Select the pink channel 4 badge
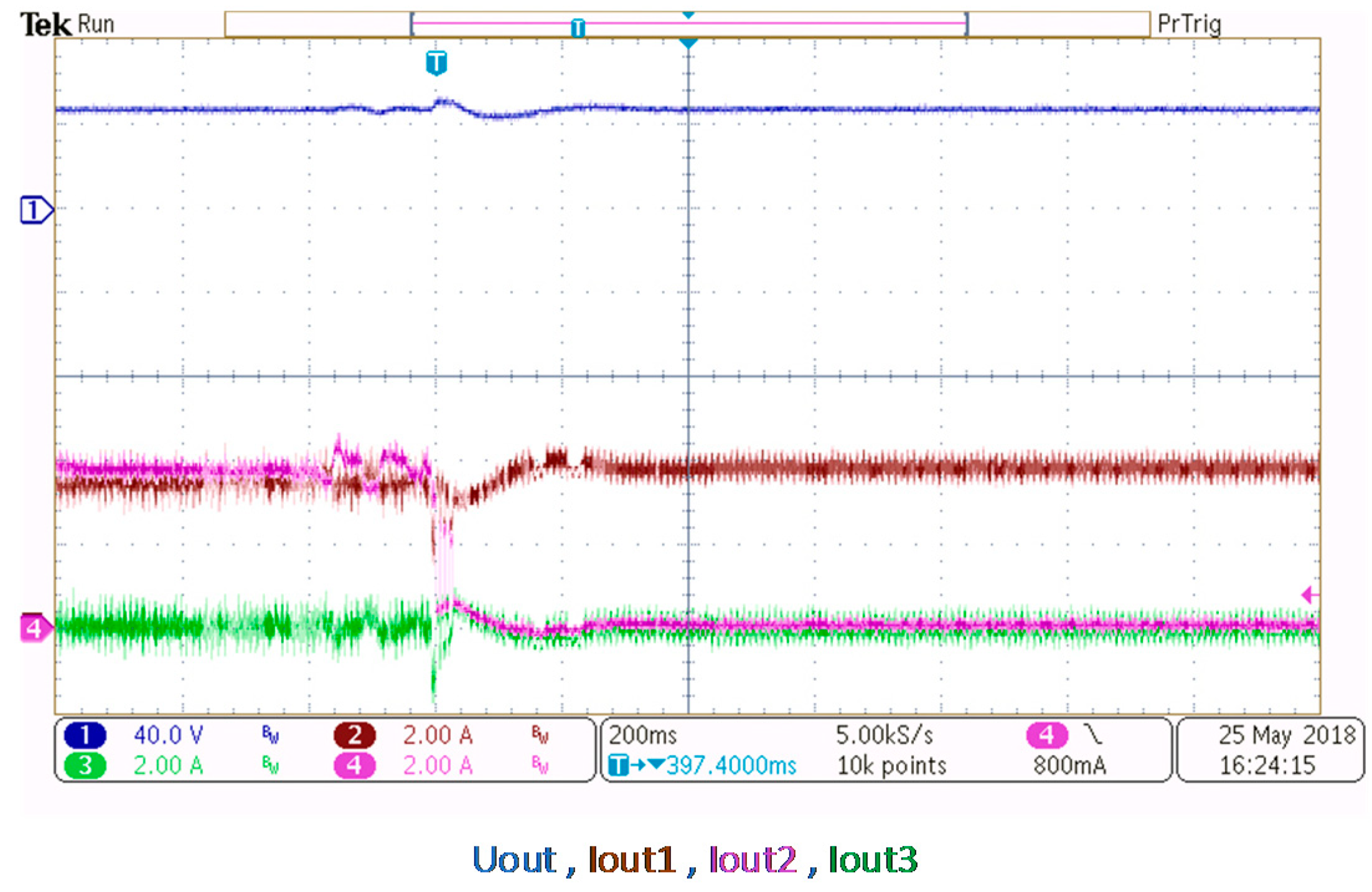1372x892 pixels. [x=354, y=765]
